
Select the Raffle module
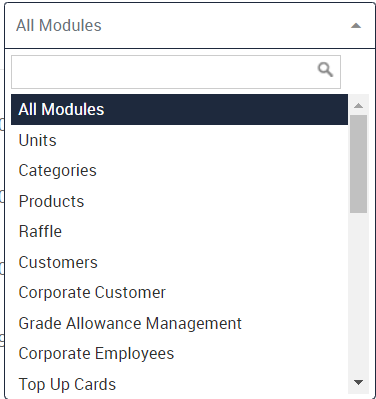point(179,231)
